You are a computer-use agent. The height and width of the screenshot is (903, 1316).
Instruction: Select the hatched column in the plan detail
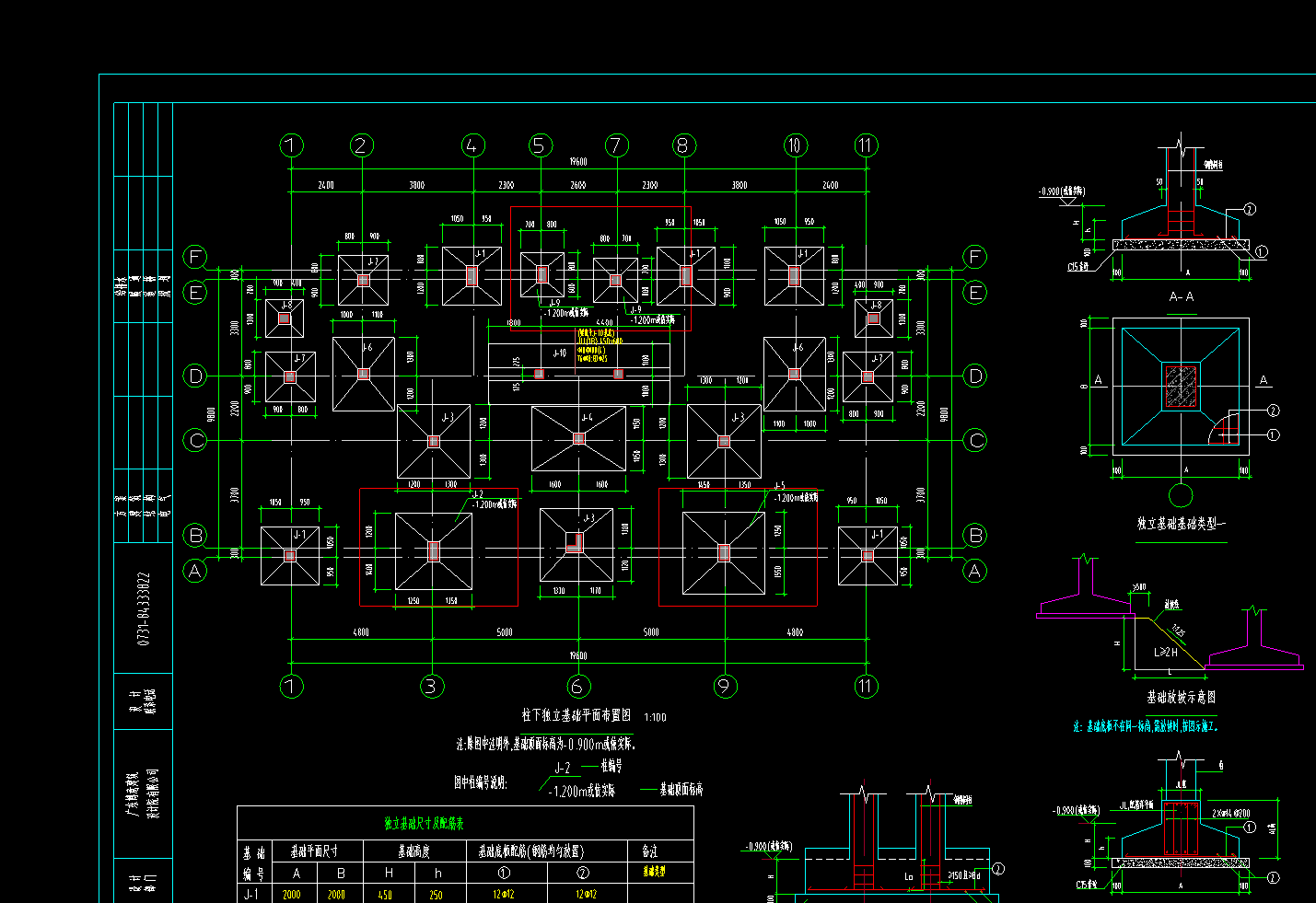tap(1181, 387)
